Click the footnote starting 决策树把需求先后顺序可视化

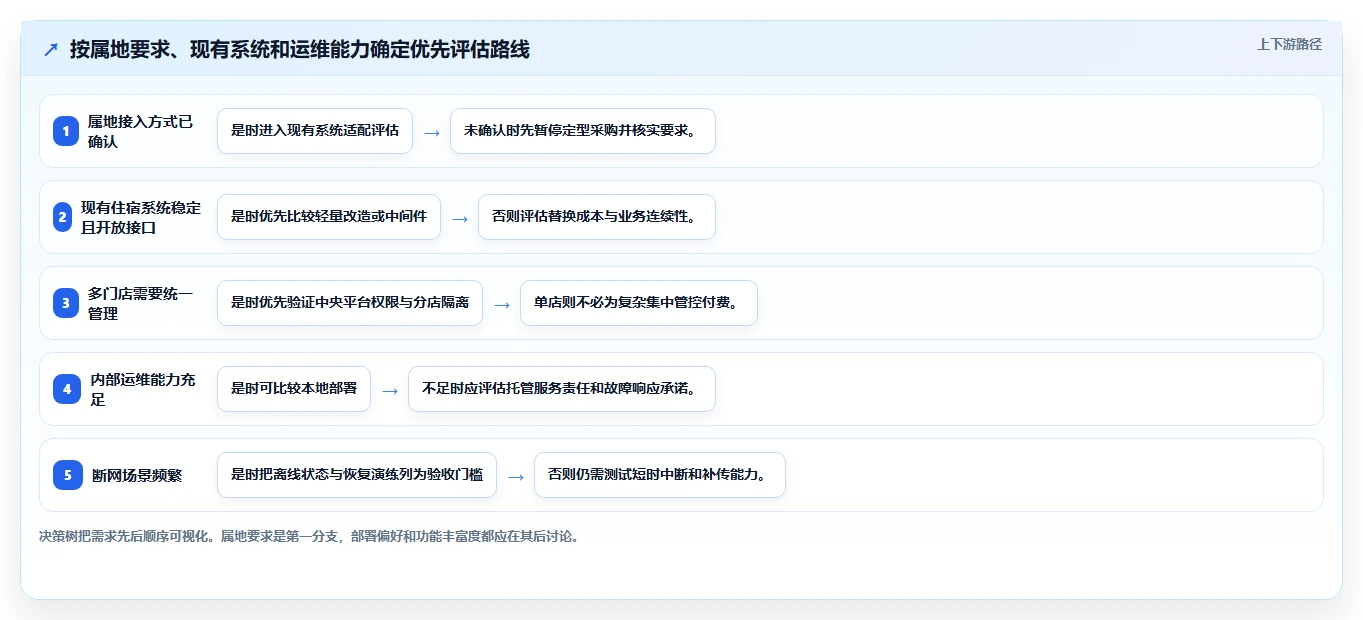(x=309, y=536)
